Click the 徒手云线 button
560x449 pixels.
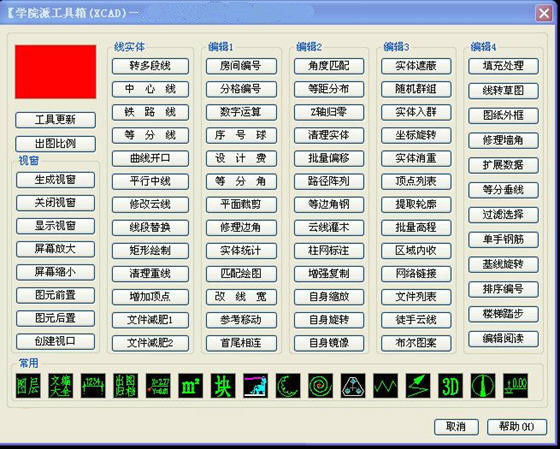tap(416, 320)
